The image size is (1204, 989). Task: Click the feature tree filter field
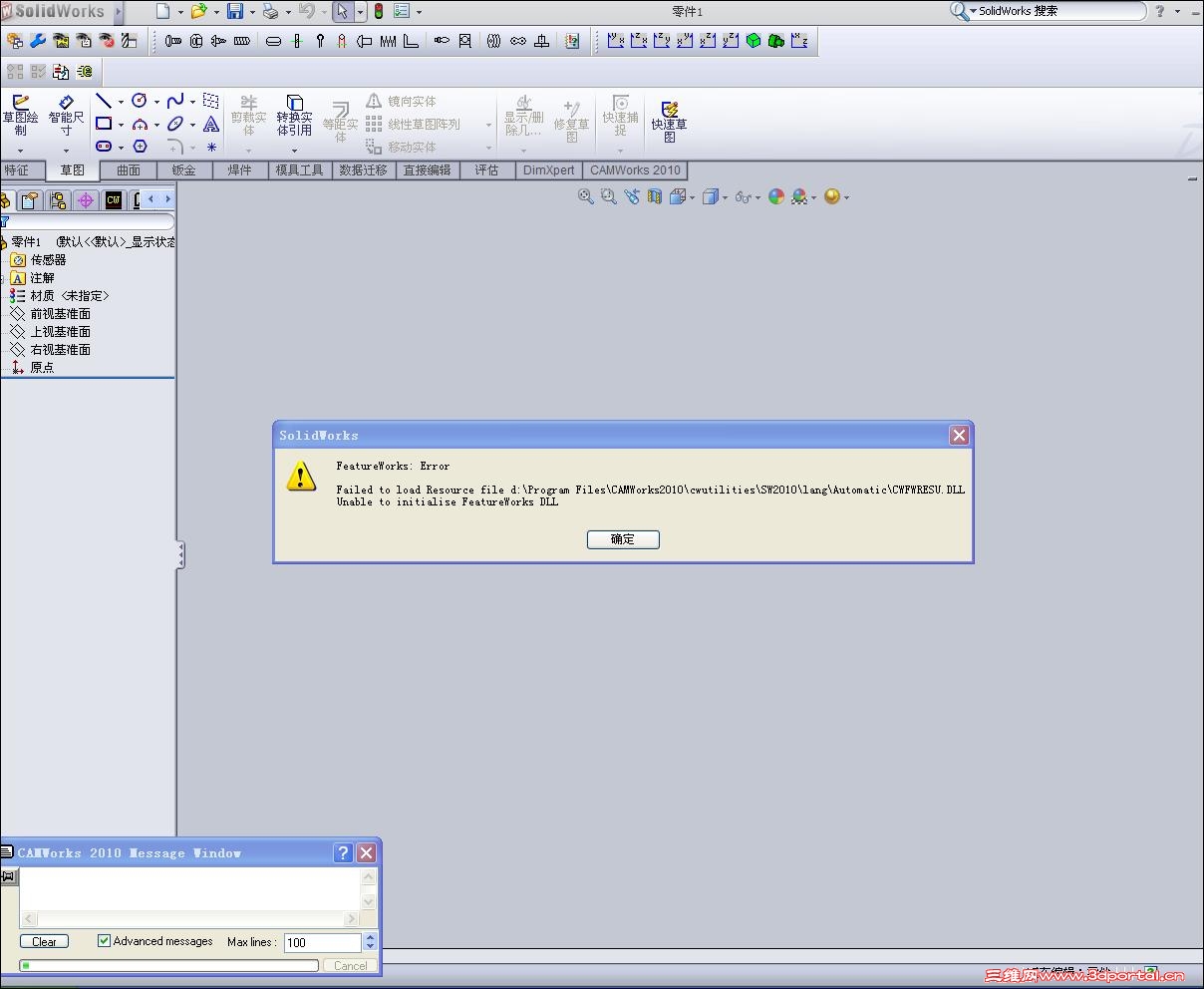pyautogui.click(x=91, y=221)
